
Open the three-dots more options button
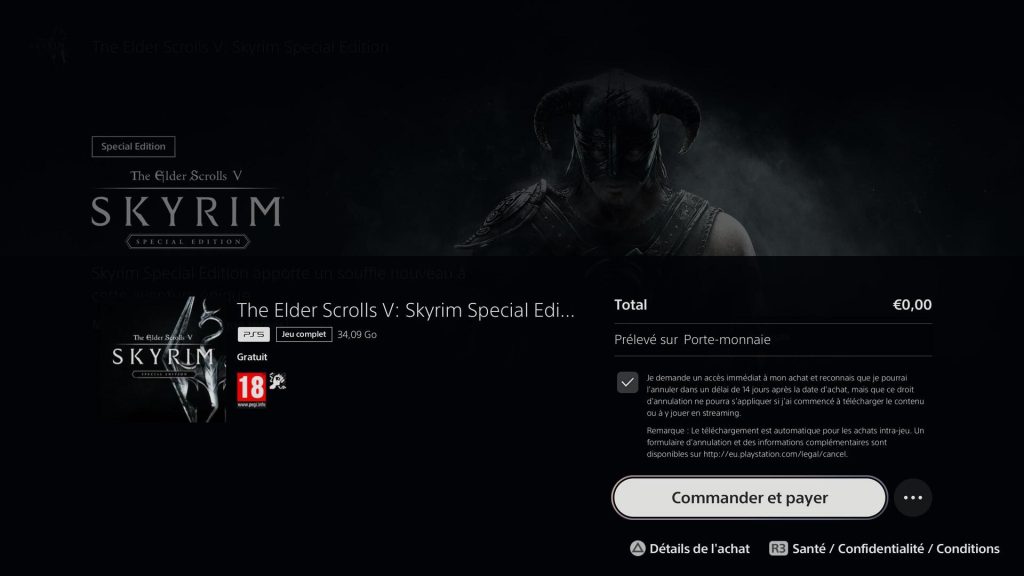912,498
